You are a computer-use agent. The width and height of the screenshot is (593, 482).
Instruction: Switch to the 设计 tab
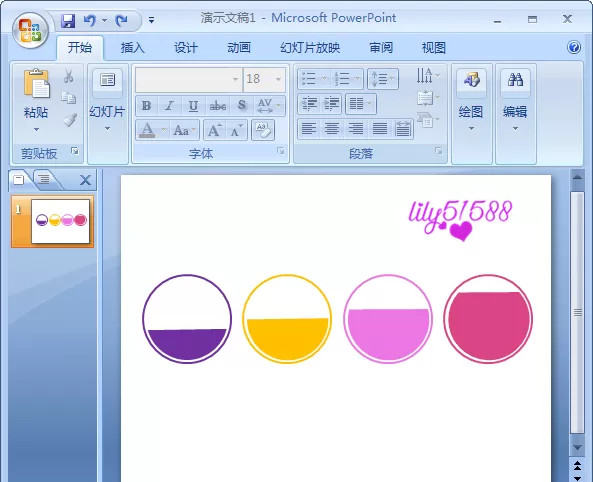tap(186, 48)
